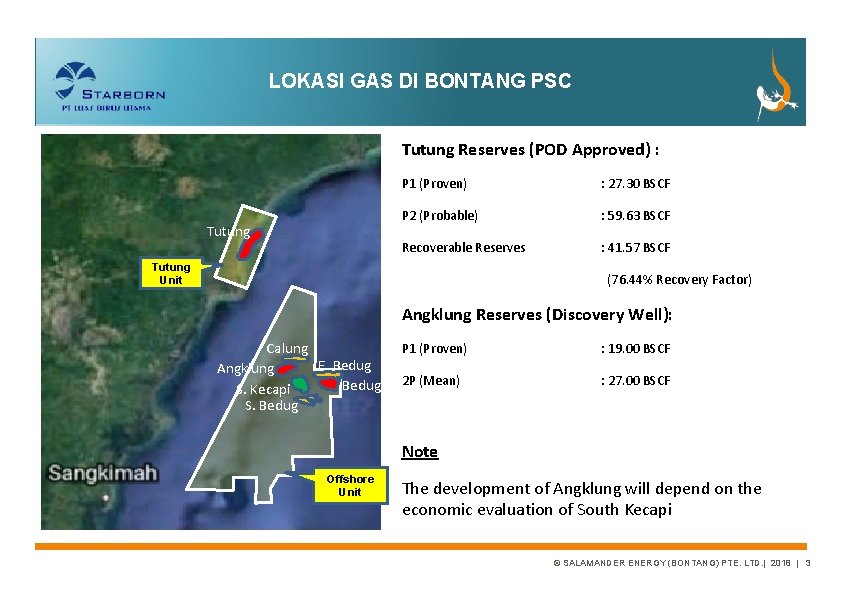Select the S. Kecapi field icon
842x598 pixels.
(299, 383)
